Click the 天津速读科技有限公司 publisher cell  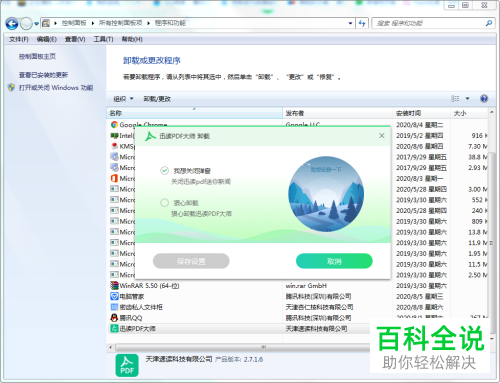click(316, 329)
